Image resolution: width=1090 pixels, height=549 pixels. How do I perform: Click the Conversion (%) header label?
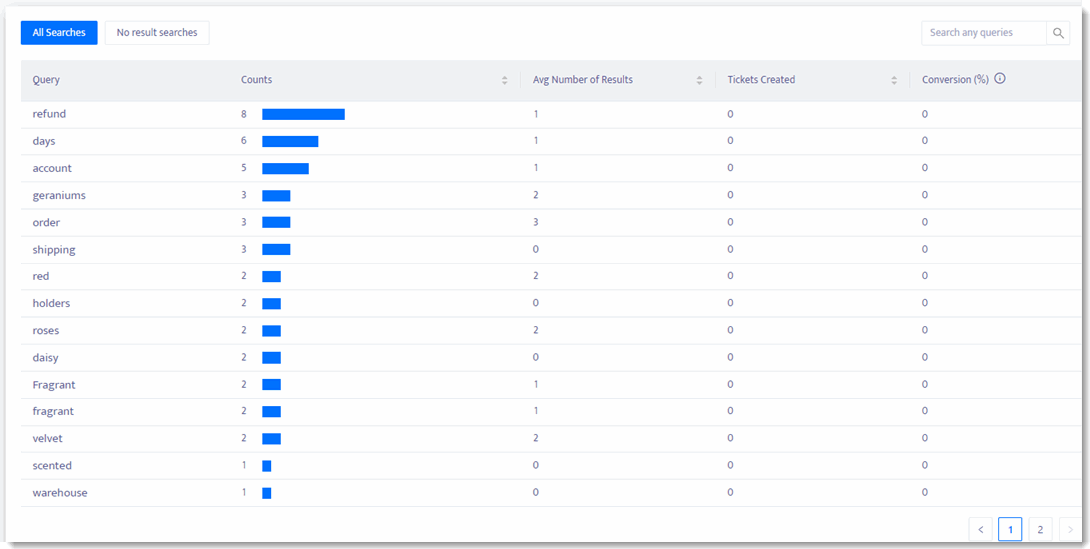coord(955,80)
